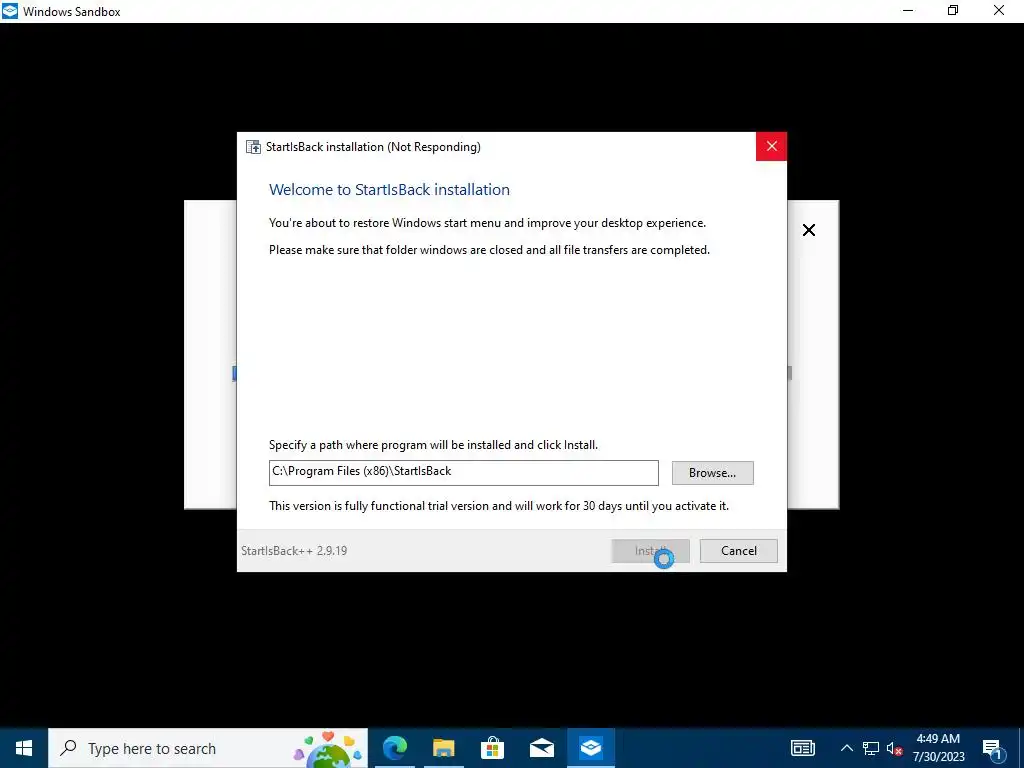Close the background window with black X
Viewport: 1024px width, 768px height.
808,230
